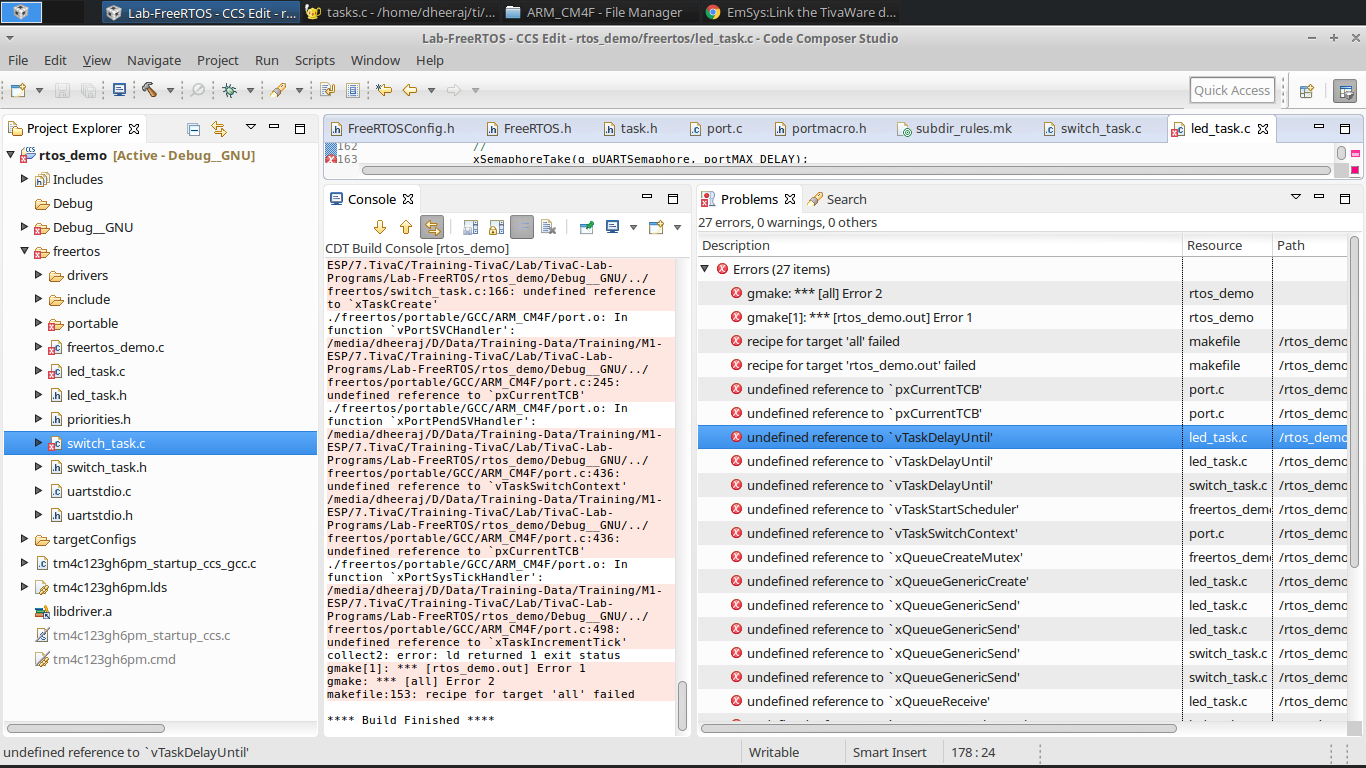Open the Project menu
The width and height of the screenshot is (1366, 768).
click(x=218, y=60)
